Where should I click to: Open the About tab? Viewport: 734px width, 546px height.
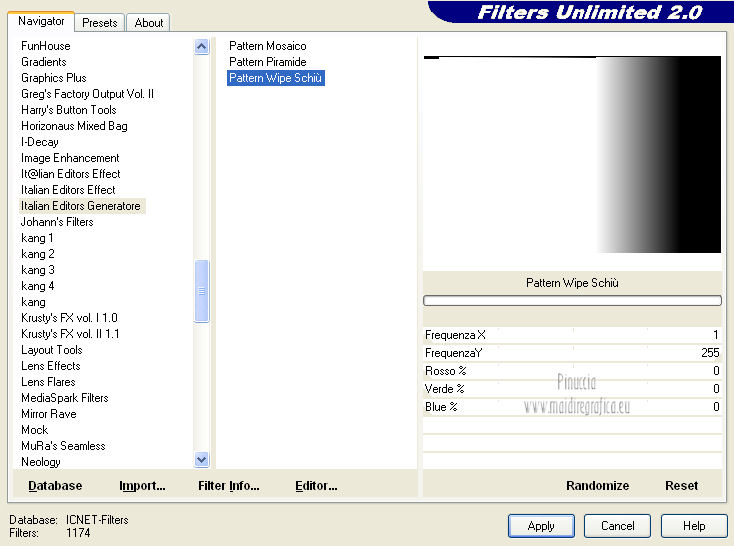[148, 22]
